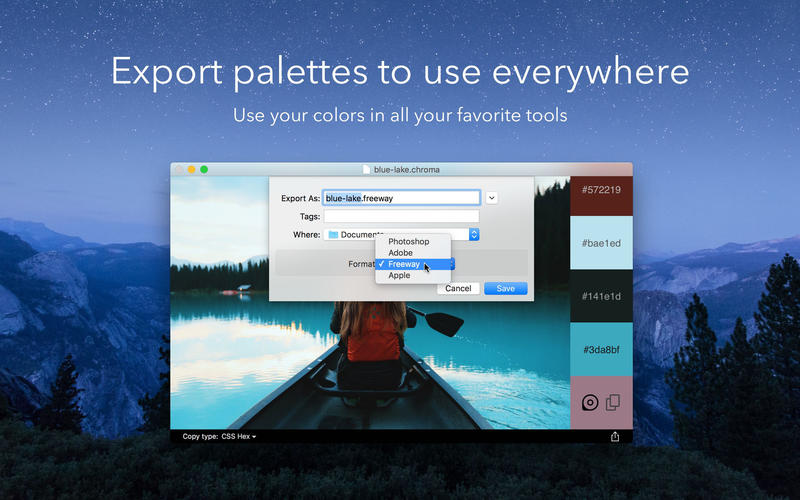Click the Export As filename field

click(402, 198)
